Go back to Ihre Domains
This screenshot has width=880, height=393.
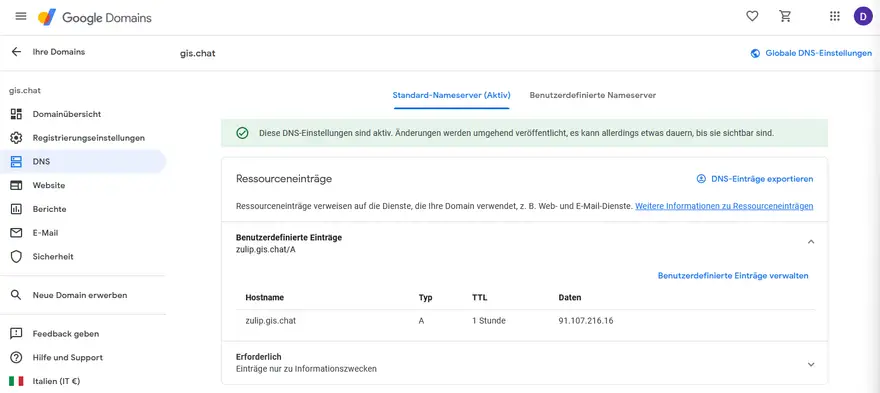59,52
